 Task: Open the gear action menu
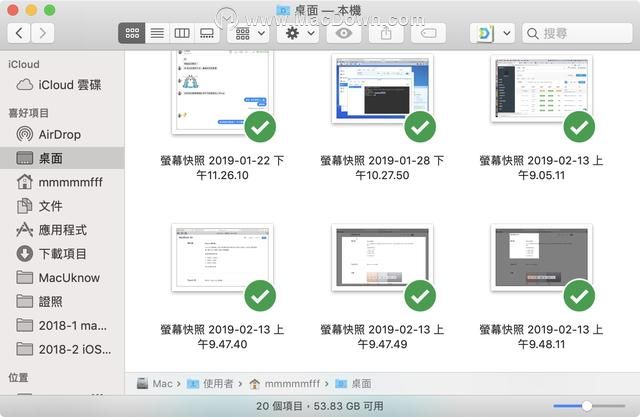point(300,33)
